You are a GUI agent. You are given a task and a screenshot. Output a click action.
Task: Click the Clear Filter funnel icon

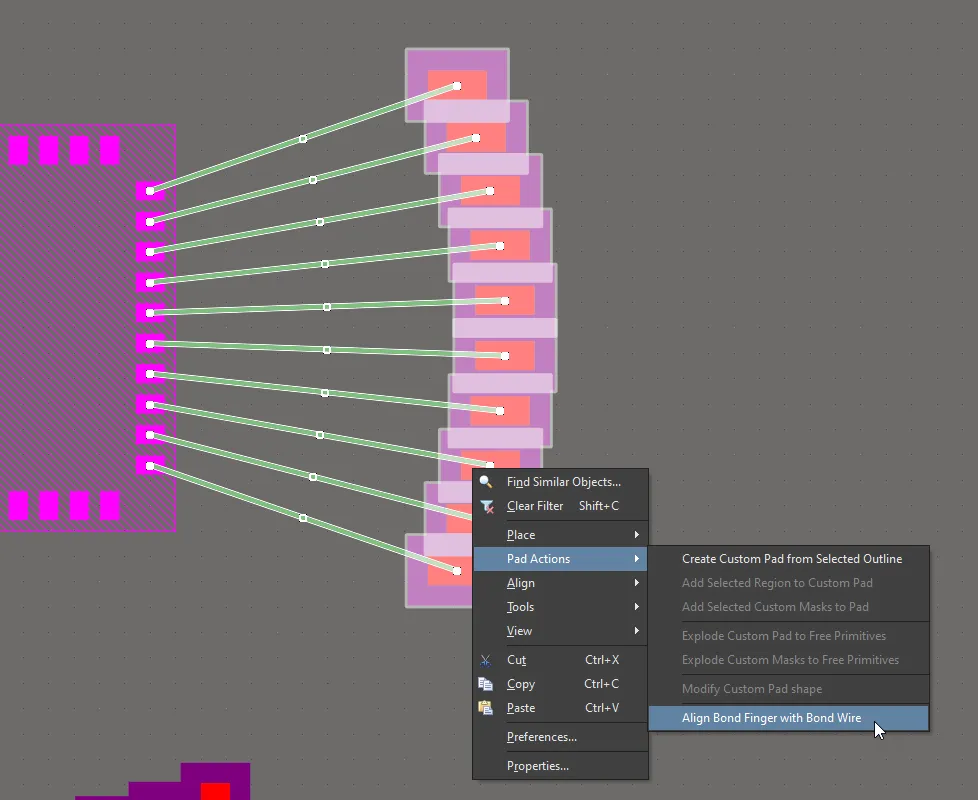pyautogui.click(x=486, y=506)
